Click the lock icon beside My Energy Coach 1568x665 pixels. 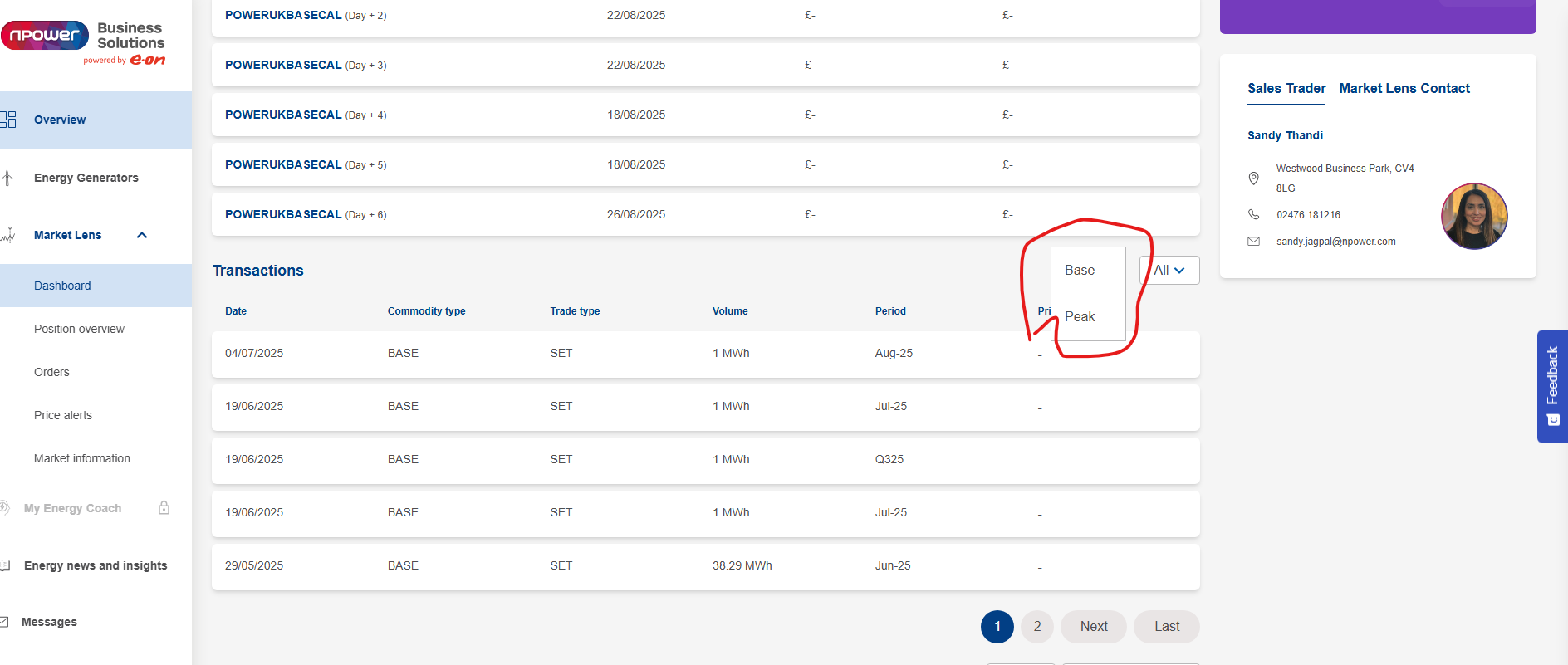(164, 508)
